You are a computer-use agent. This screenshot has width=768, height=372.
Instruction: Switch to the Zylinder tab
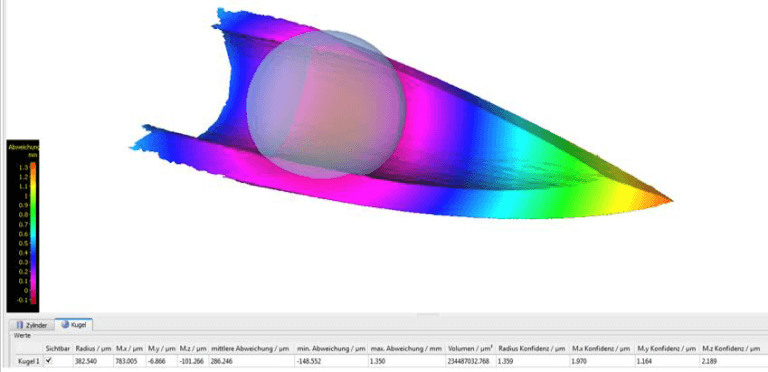pos(33,325)
